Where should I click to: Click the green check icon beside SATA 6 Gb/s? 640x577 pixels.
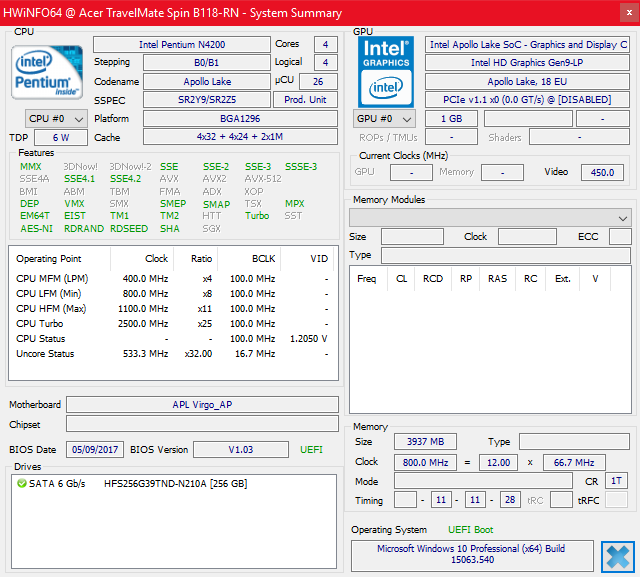coord(22,484)
